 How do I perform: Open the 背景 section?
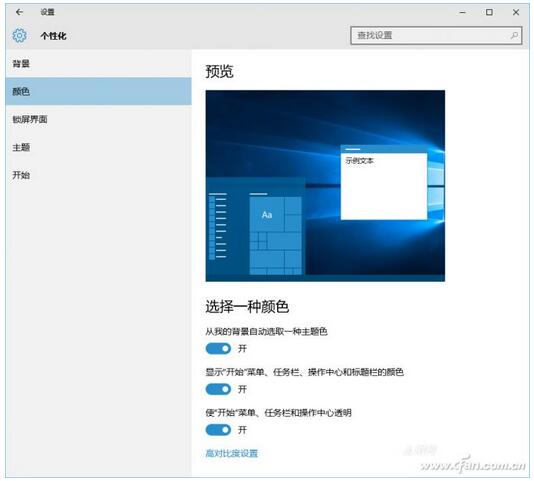[98, 63]
